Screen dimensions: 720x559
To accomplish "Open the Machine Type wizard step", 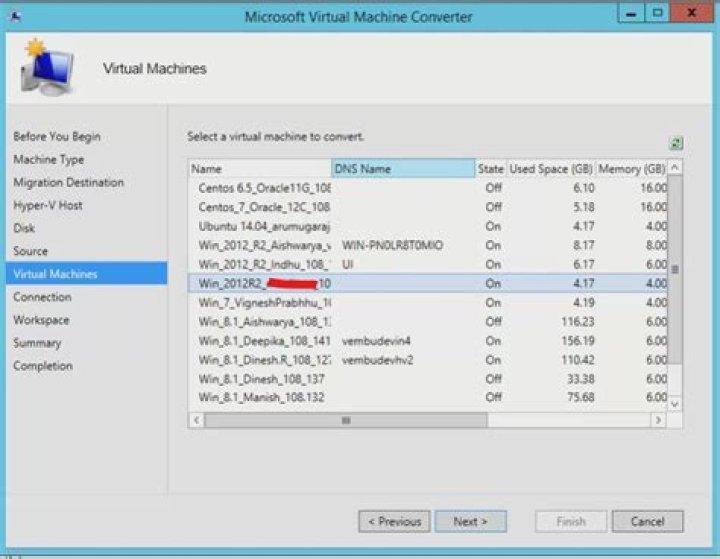I will pos(48,160).
